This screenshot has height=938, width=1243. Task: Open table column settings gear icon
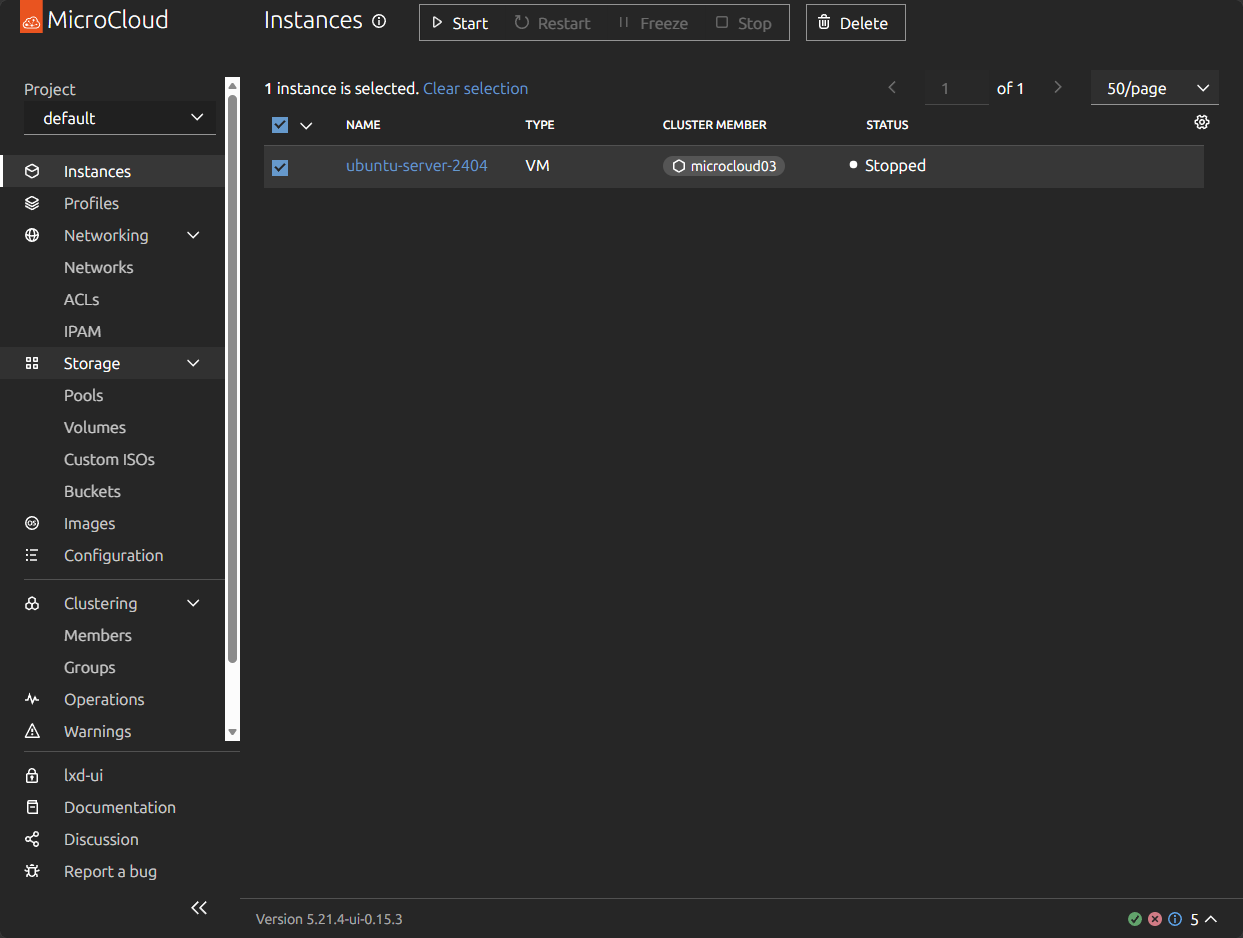[1202, 122]
